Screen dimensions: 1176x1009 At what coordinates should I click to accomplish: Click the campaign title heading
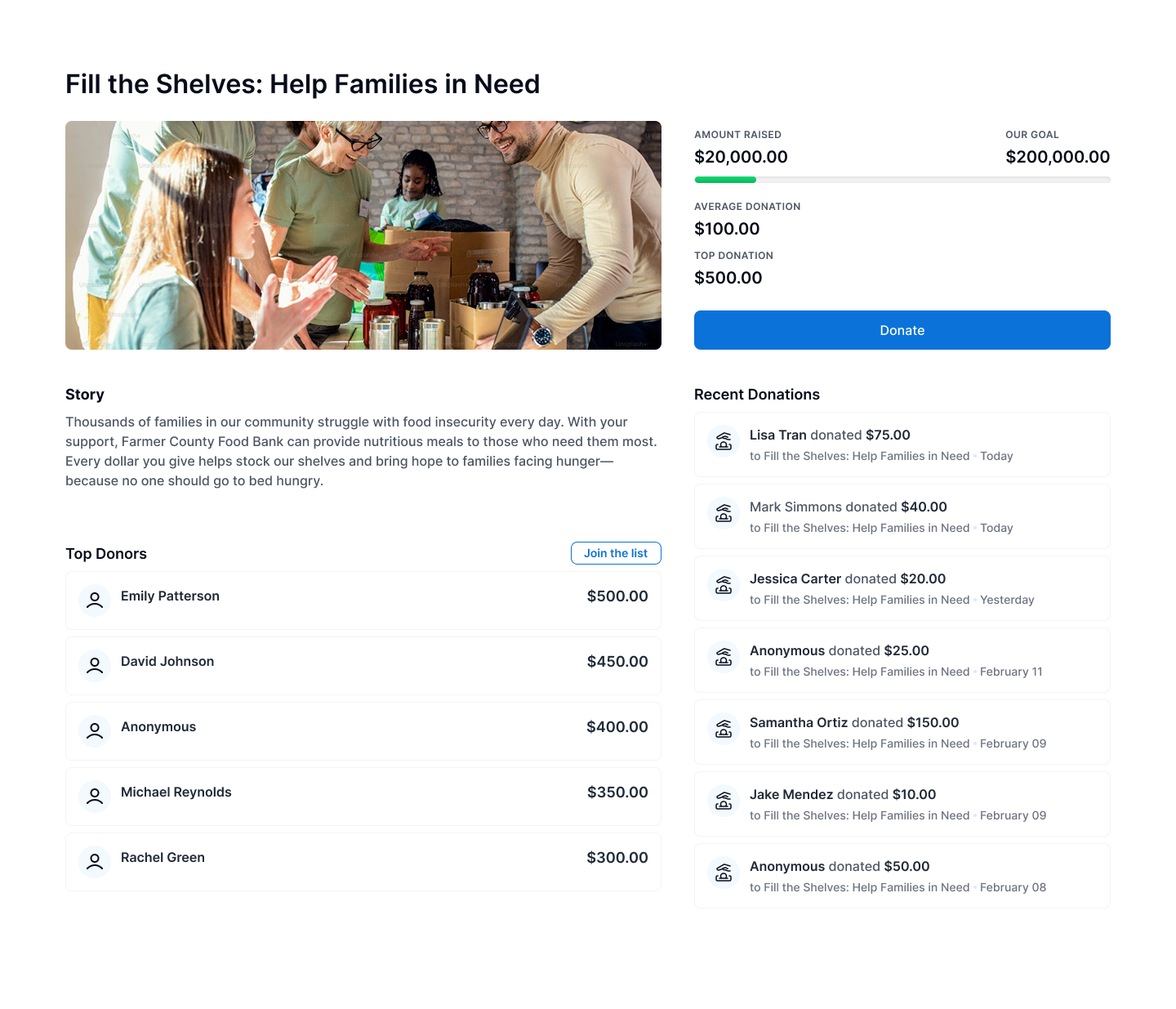pos(302,84)
